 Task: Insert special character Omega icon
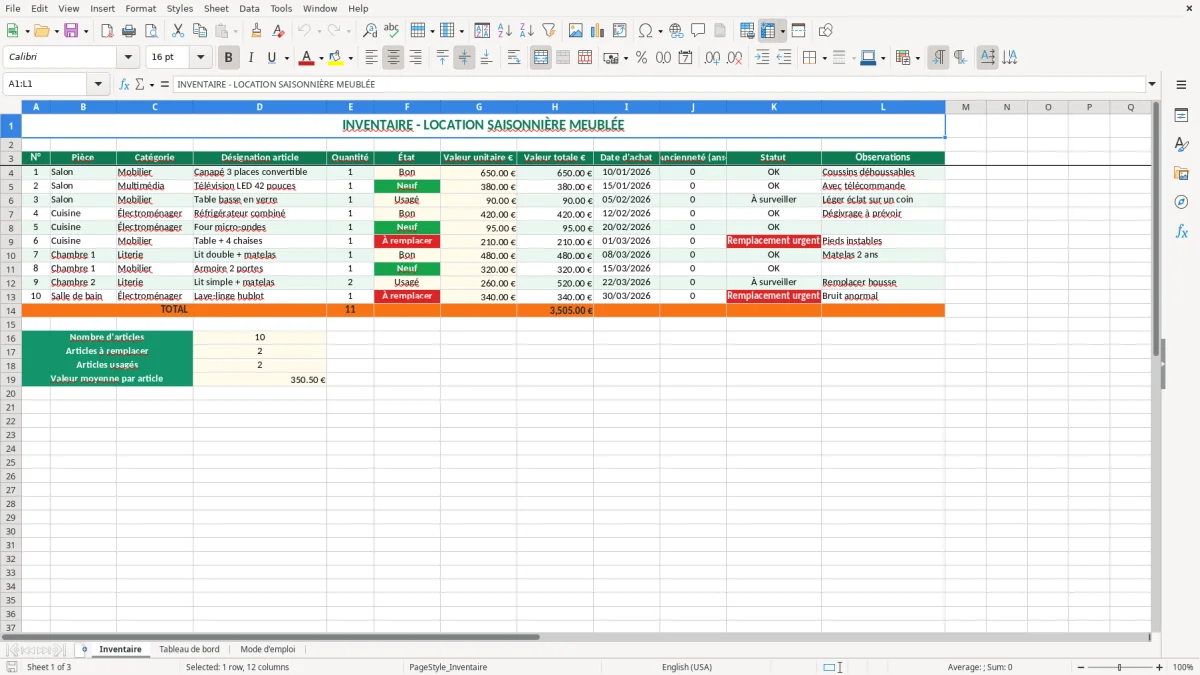coord(645,31)
